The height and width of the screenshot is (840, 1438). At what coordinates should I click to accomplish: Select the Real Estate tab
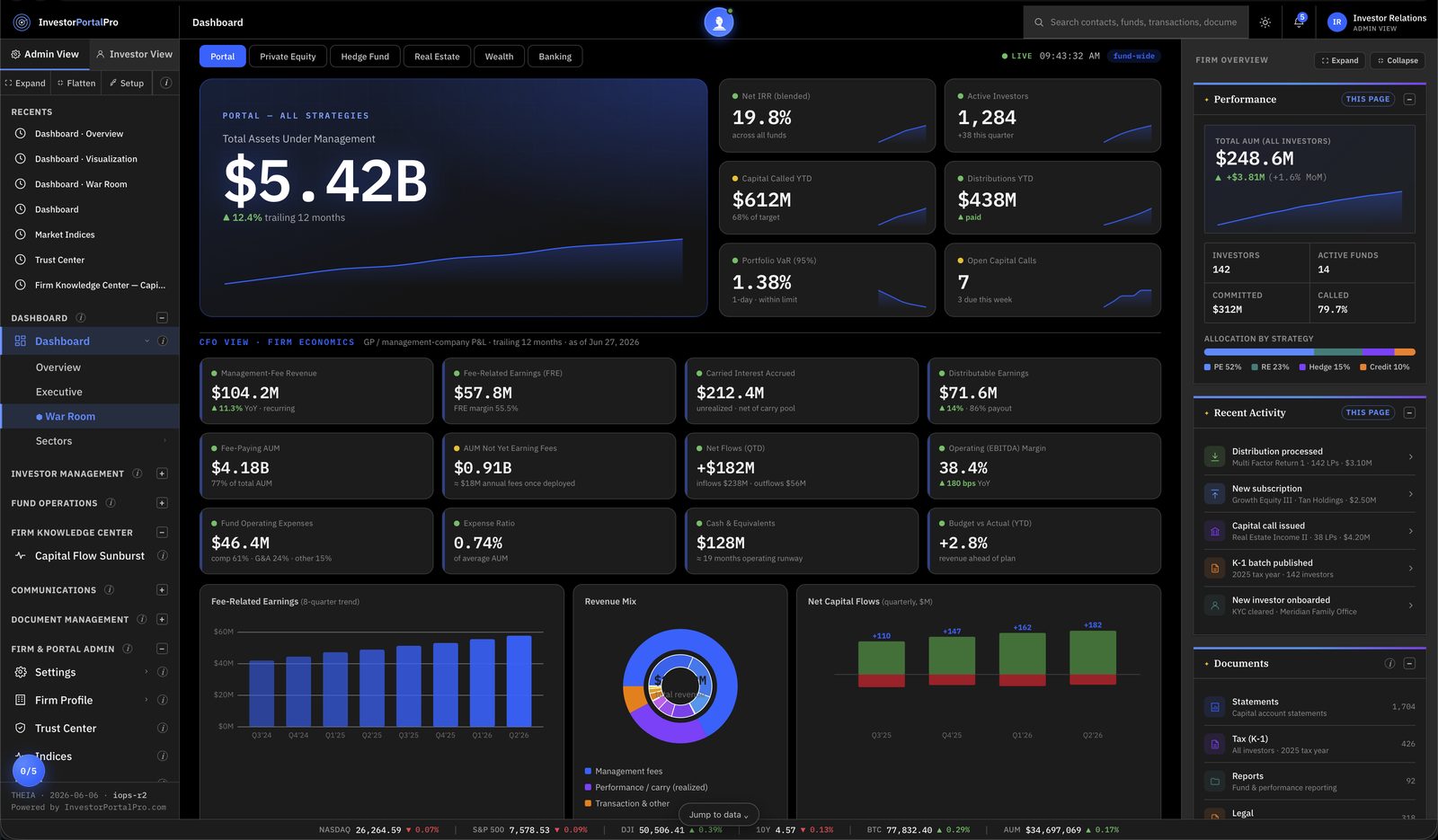click(x=437, y=57)
